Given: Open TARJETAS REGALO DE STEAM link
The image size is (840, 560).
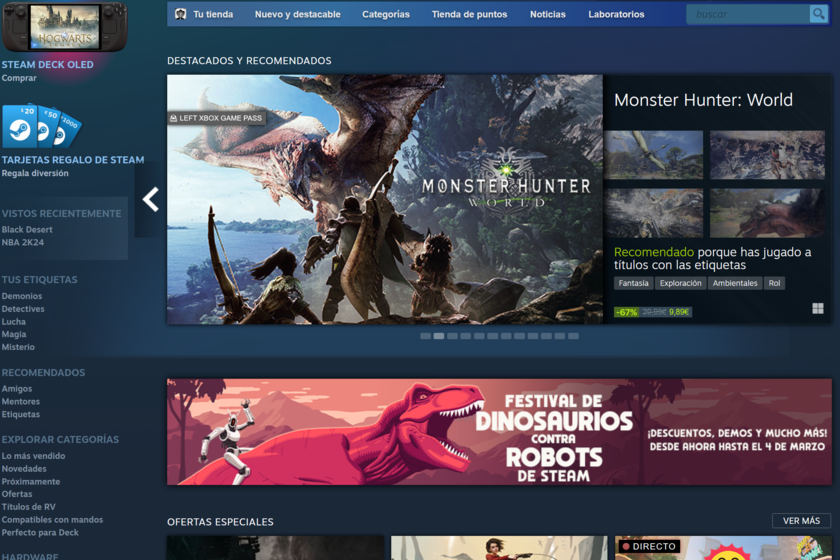Looking at the screenshot, I should (x=73, y=160).
